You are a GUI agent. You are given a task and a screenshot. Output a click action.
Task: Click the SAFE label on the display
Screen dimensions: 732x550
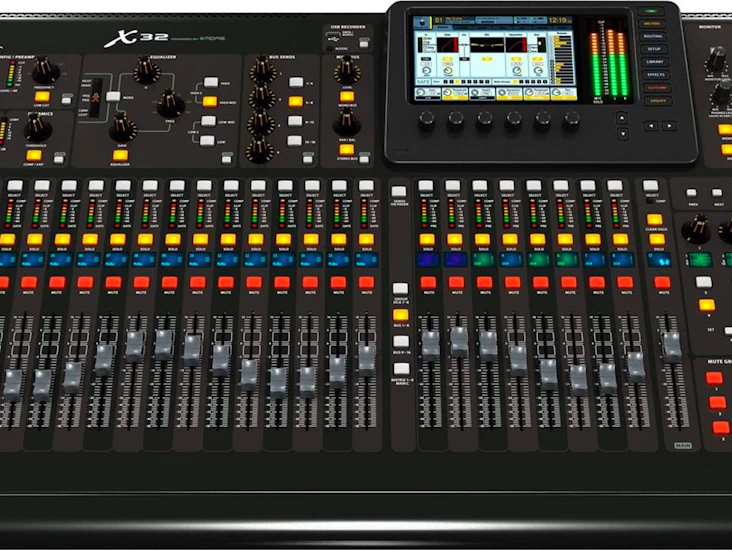[x=422, y=82]
